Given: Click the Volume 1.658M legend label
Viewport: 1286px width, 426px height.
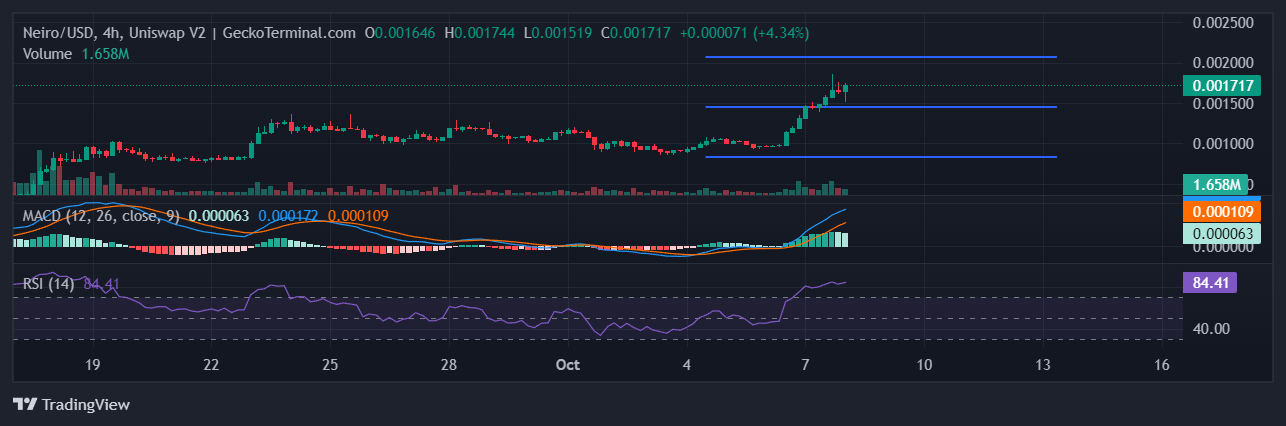Looking at the screenshot, I should [76, 53].
